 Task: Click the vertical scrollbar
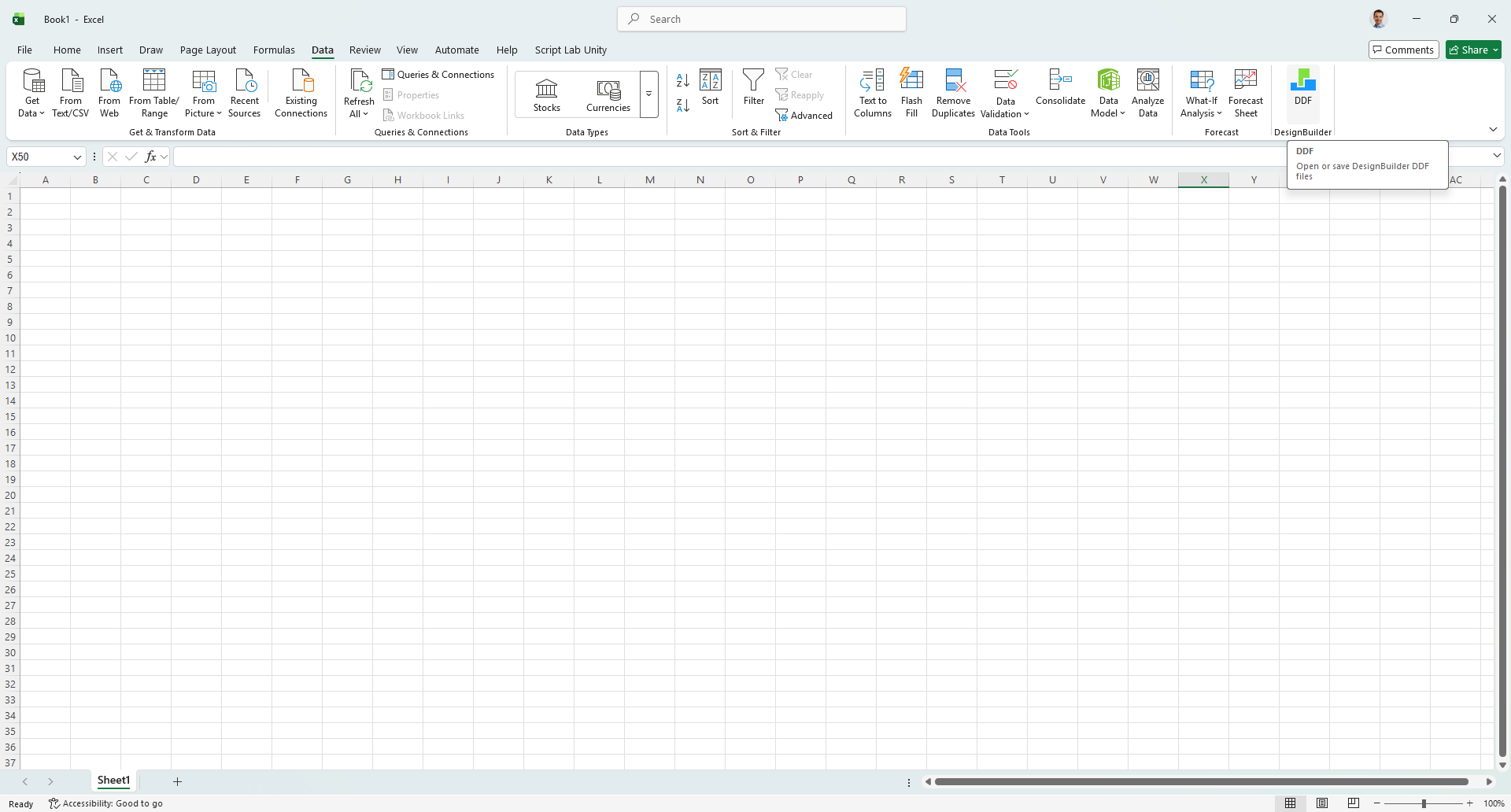1502,472
